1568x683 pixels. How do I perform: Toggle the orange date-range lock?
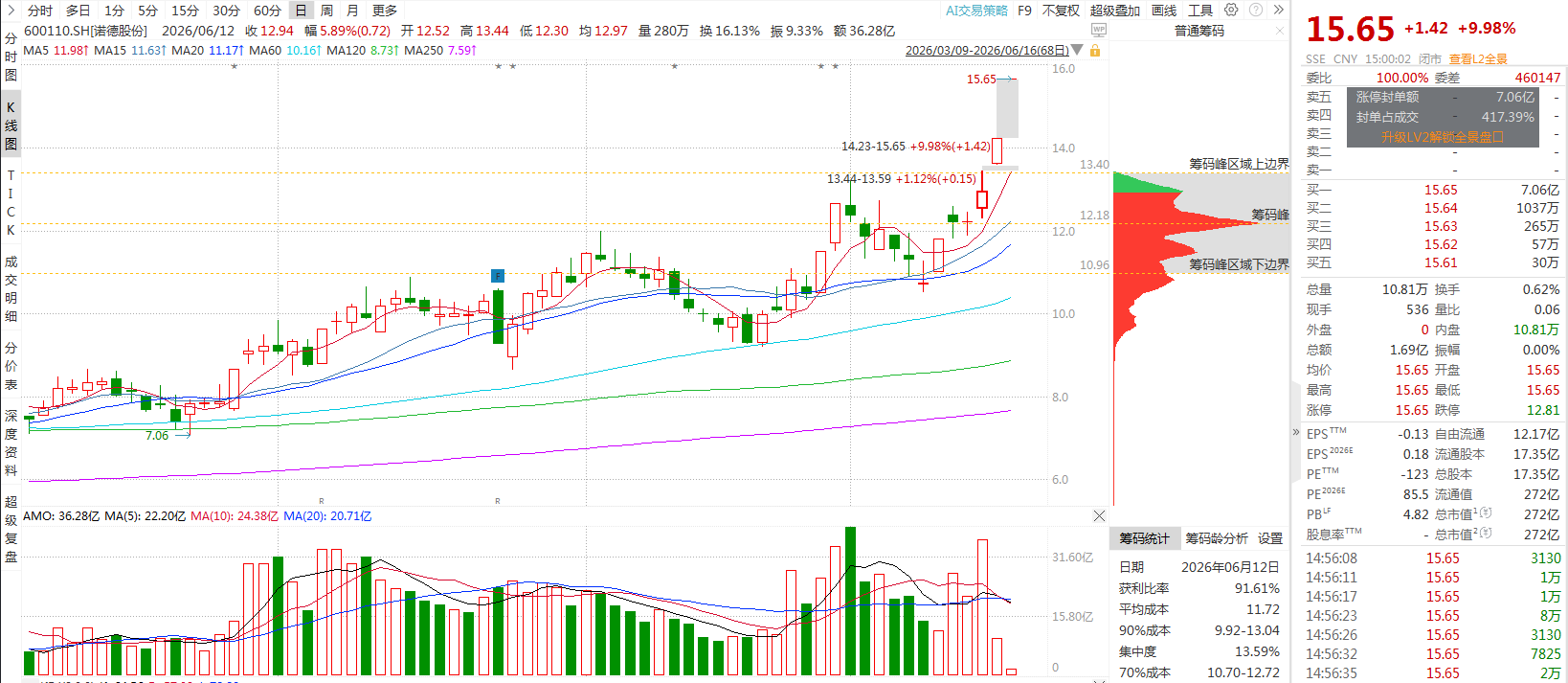1095,50
